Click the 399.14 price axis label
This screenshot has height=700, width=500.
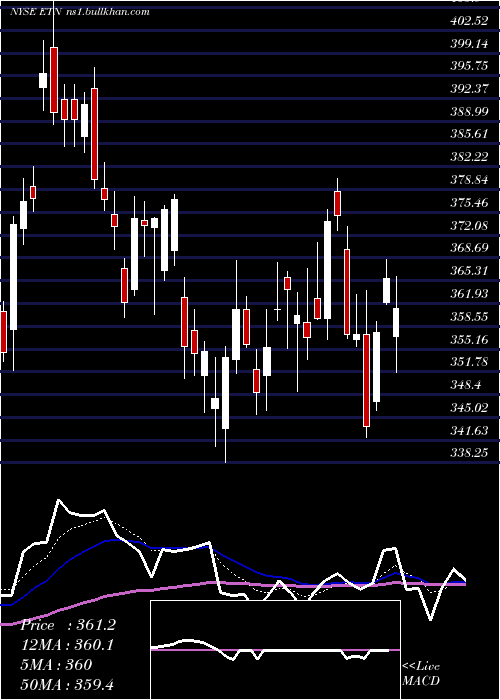(x=469, y=43)
